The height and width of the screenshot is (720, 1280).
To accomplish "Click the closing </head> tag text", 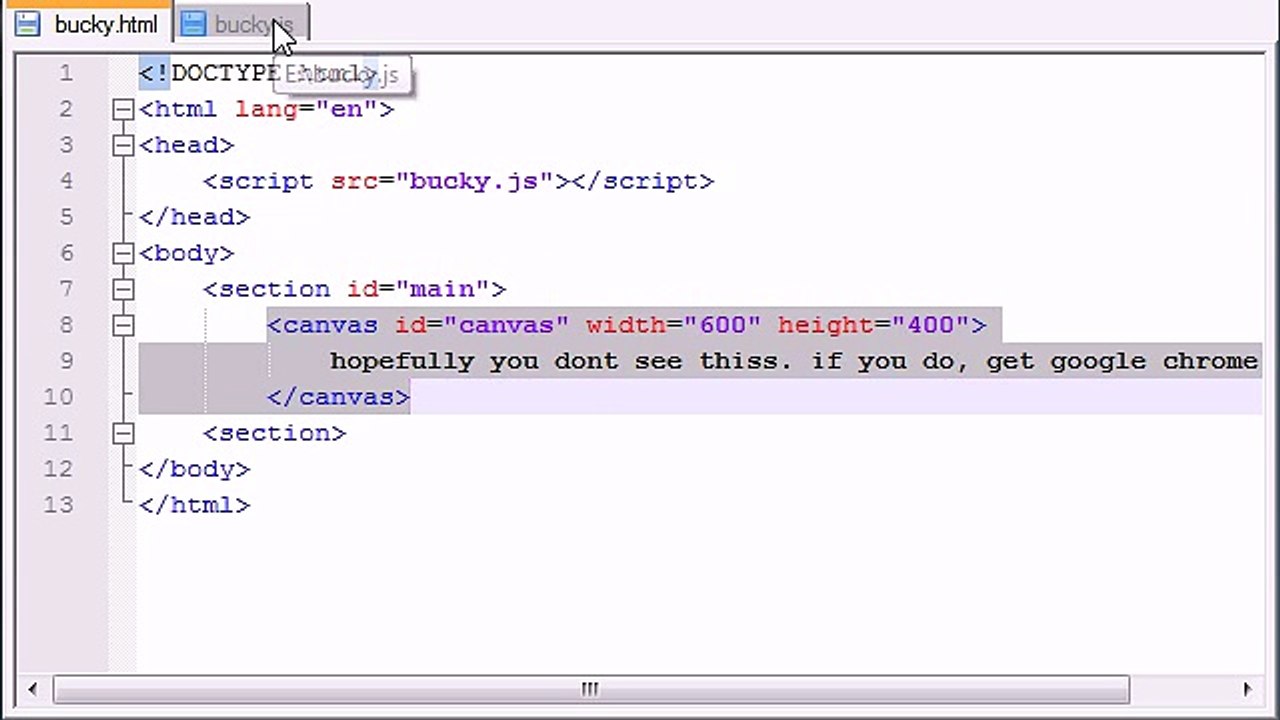I will tap(195, 217).
